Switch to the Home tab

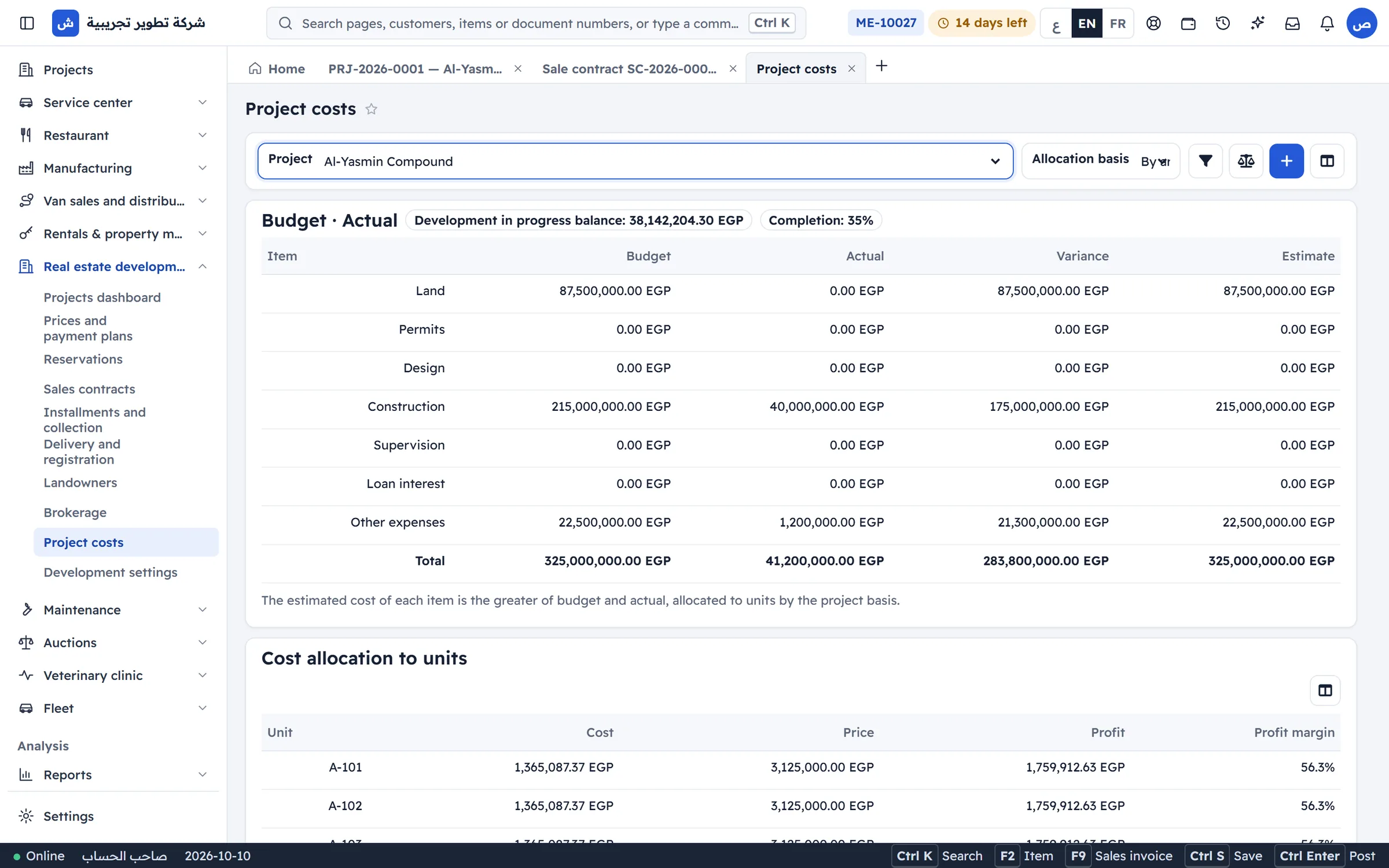277,69
